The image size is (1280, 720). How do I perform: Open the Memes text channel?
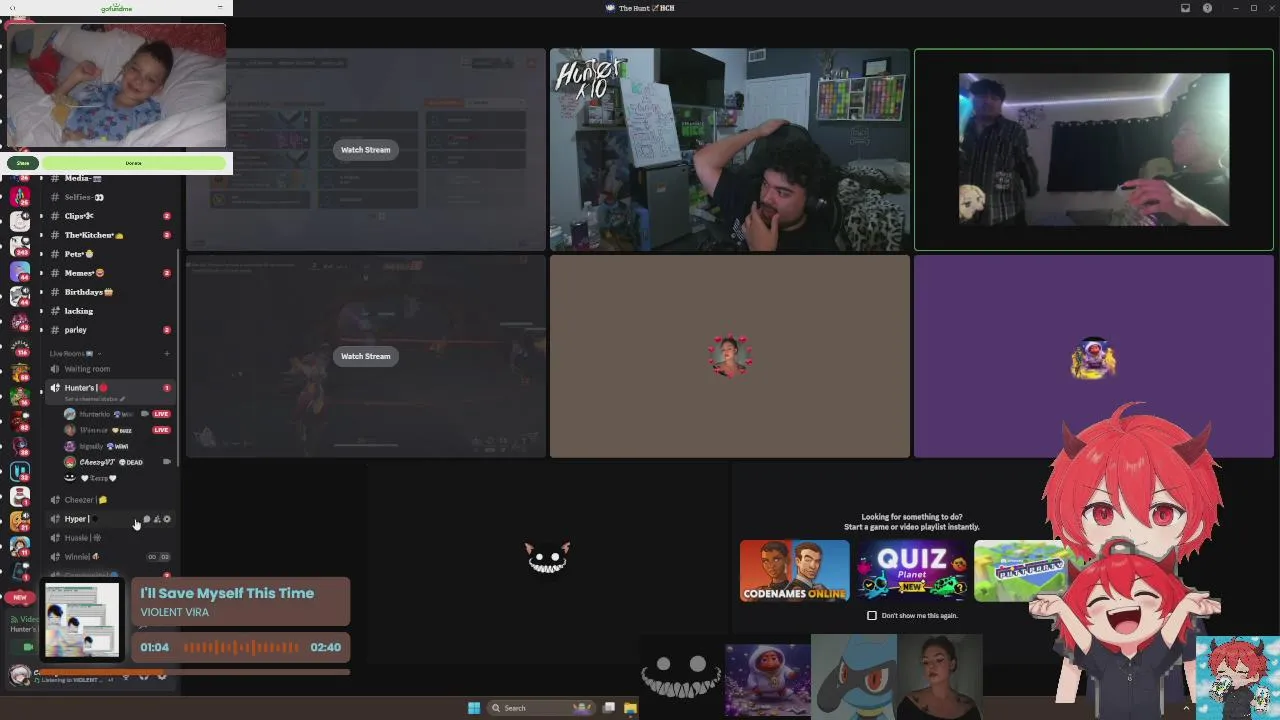[x=108, y=273]
